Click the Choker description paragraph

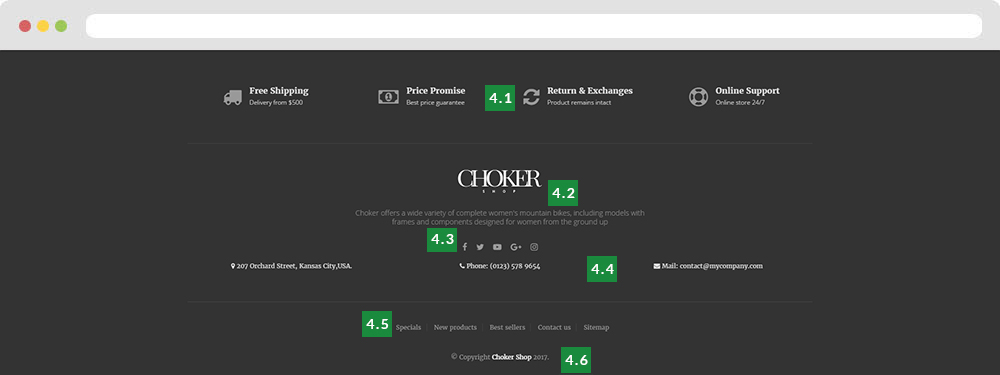[x=499, y=217]
